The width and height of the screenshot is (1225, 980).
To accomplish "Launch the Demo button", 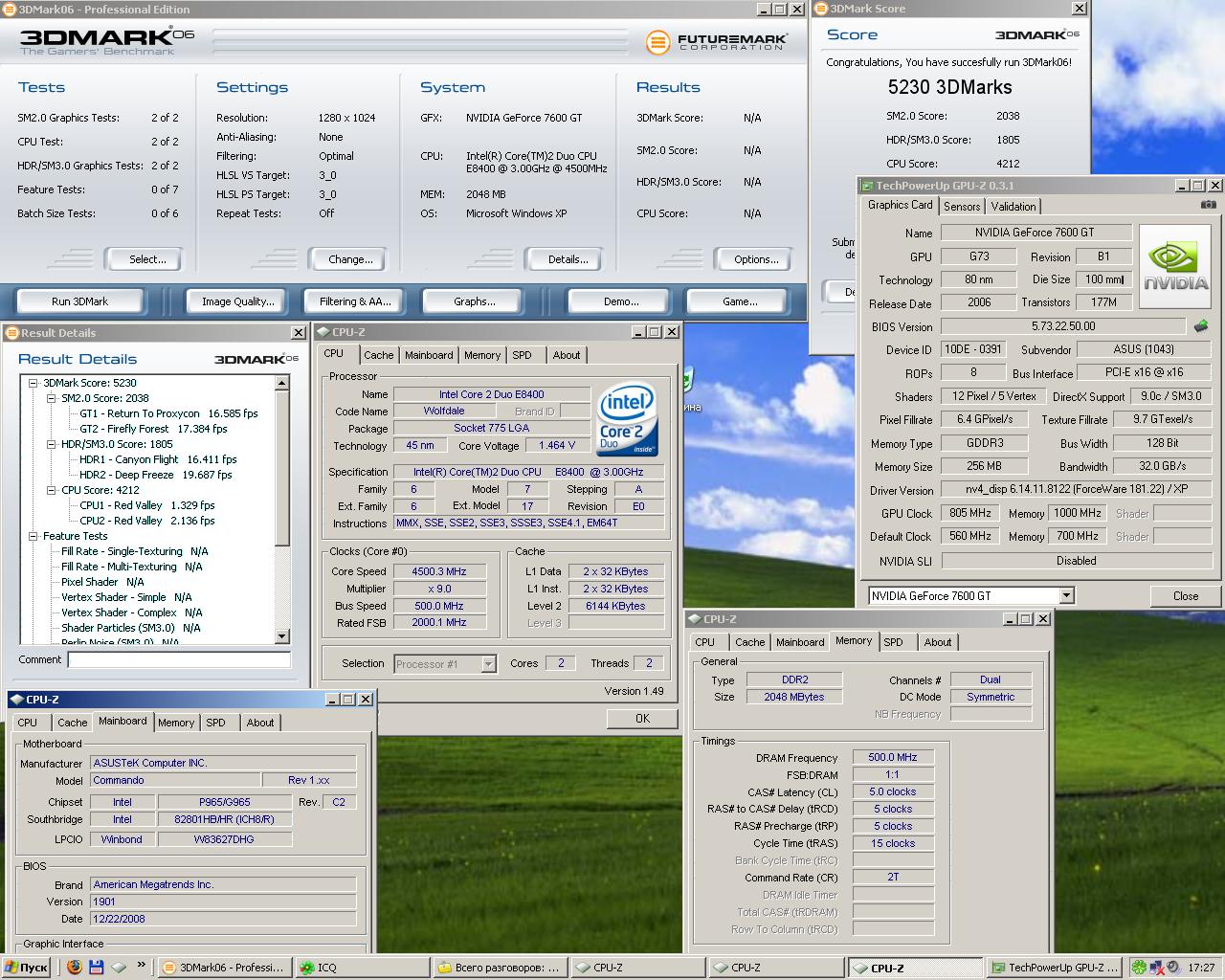I will click(621, 301).
